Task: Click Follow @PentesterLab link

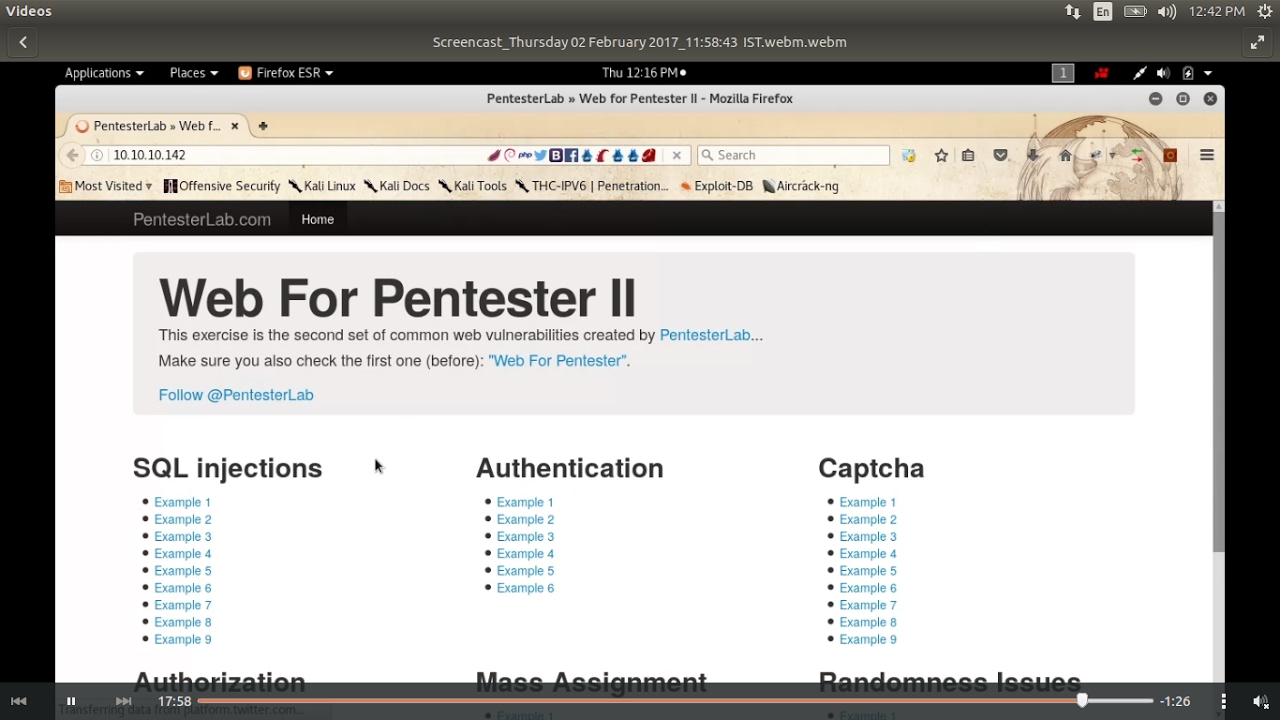Action: [236, 395]
